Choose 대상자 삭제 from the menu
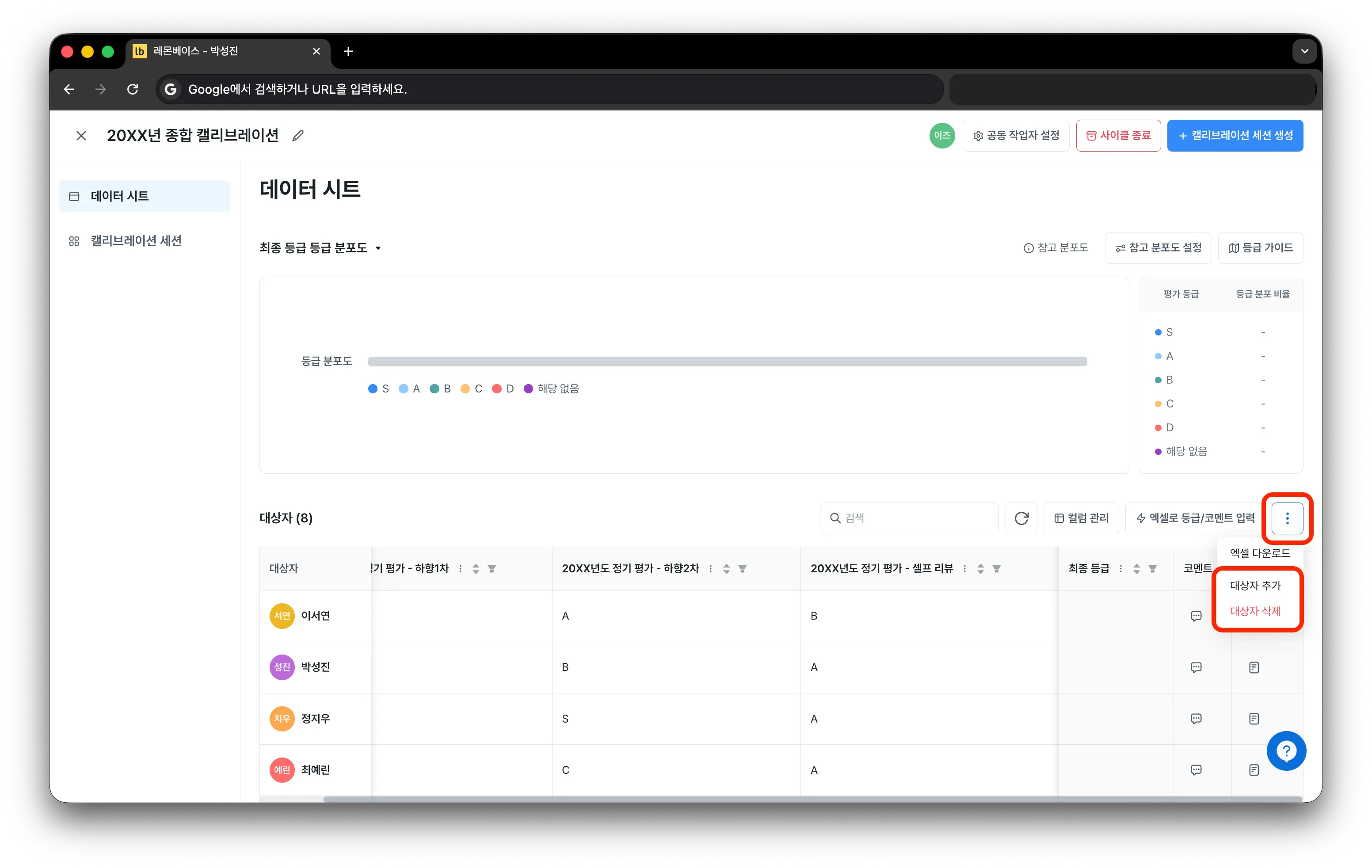 coord(1255,611)
